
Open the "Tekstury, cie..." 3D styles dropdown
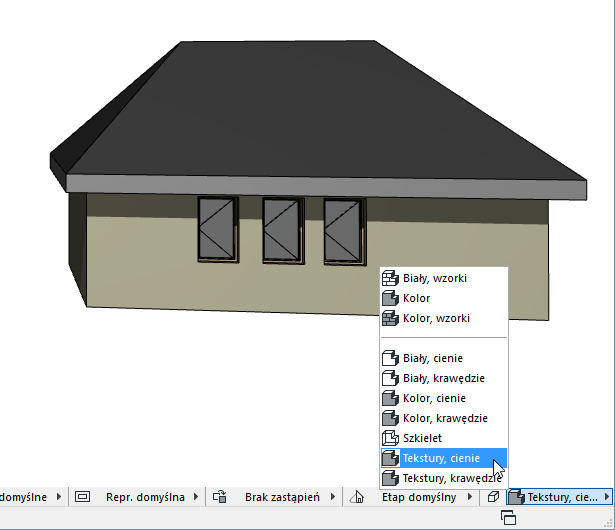point(560,497)
